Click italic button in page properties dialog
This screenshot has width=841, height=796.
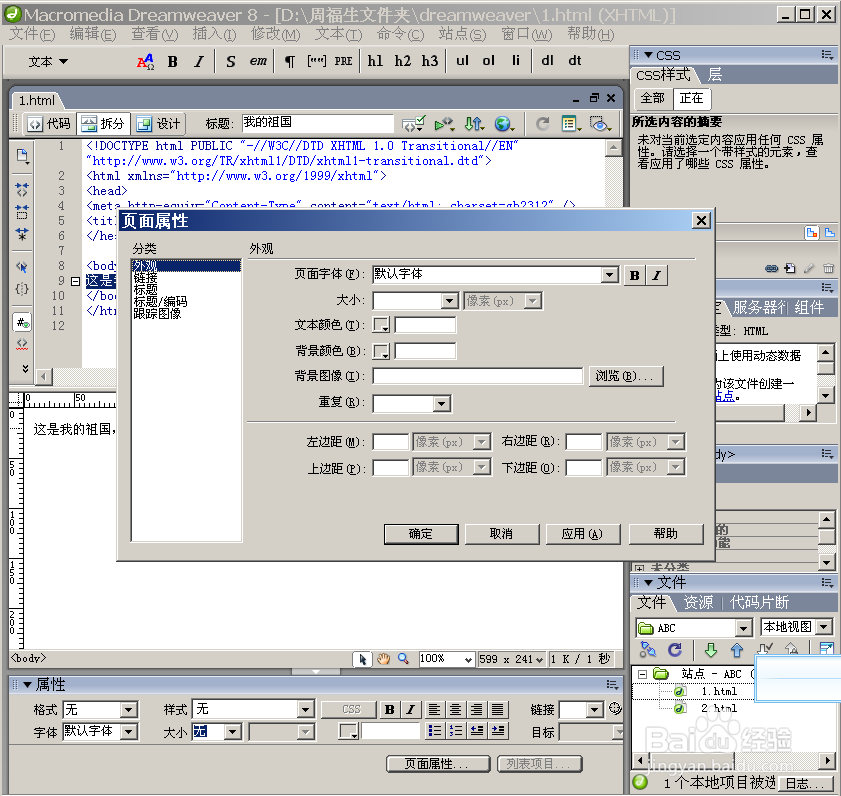click(x=656, y=276)
